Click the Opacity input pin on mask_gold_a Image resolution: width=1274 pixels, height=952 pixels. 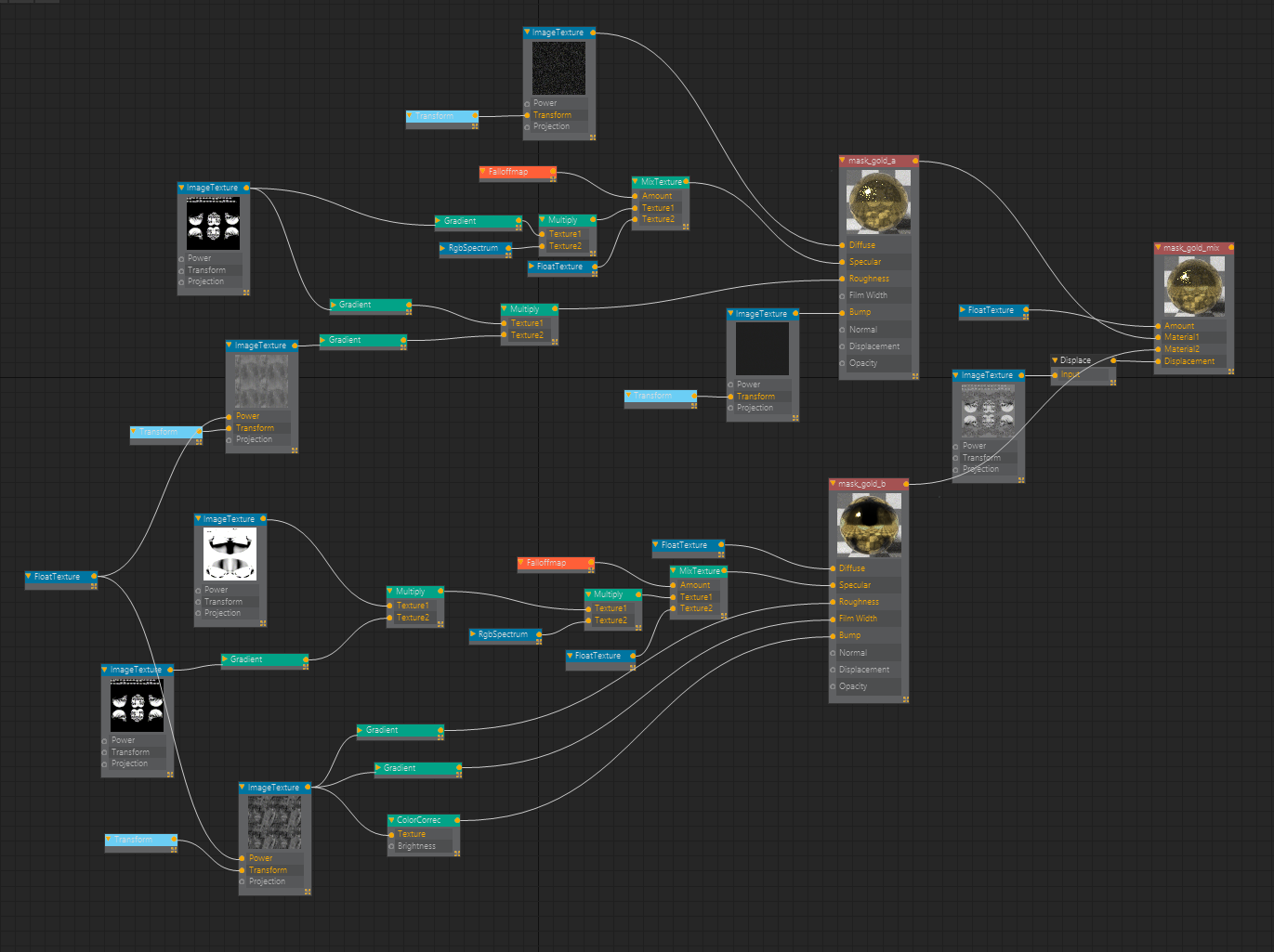[x=843, y=363]
